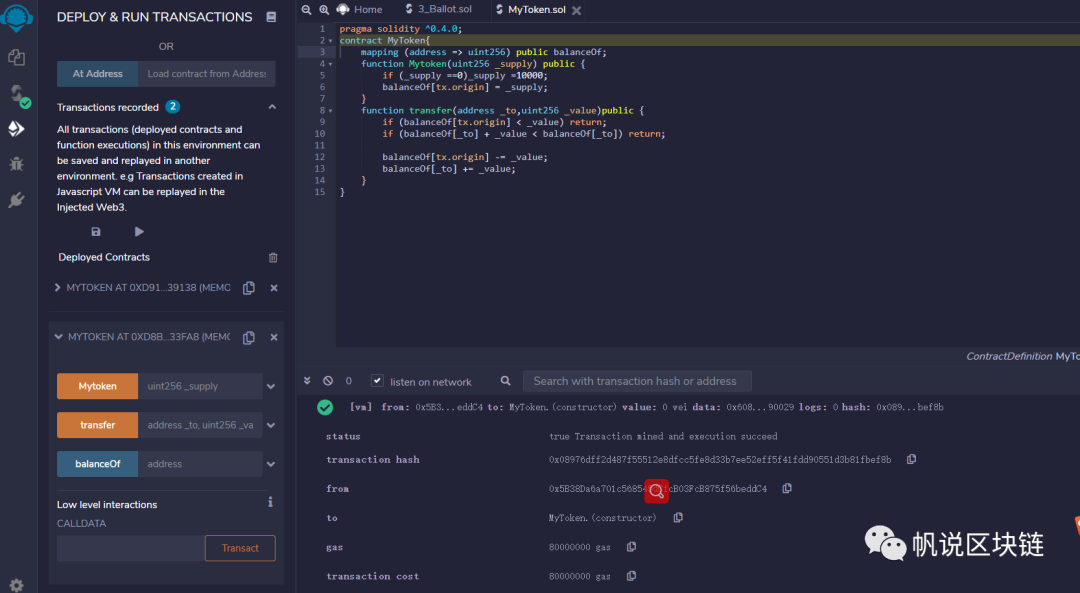Switch to the 3_Ballot.sol tab
Viewport: 1080px width, 593px height.
(439, 9)
